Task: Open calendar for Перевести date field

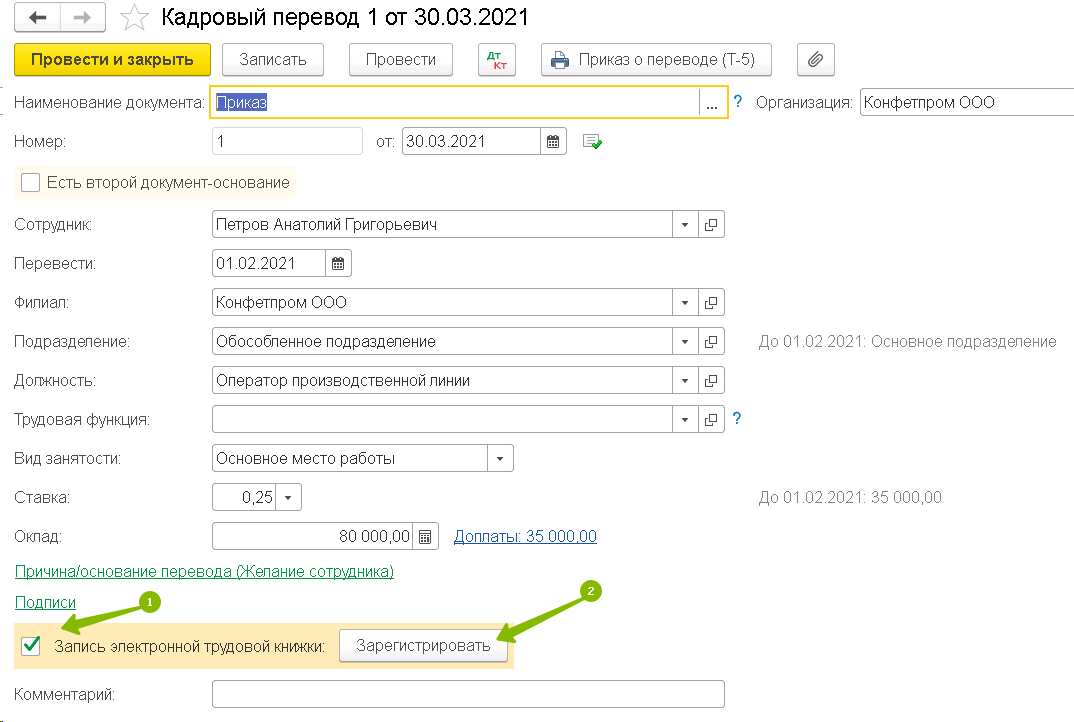Action: point(338,264)
